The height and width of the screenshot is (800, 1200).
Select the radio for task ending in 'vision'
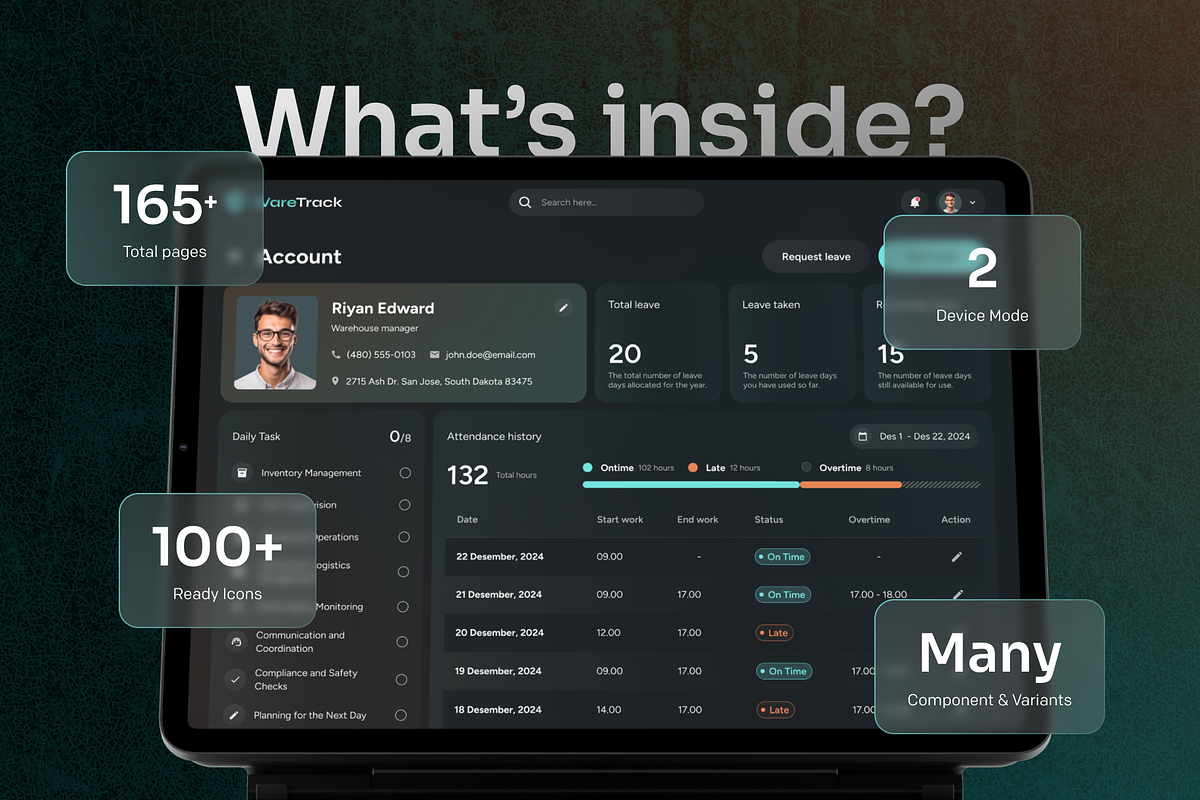pos(404,505)
